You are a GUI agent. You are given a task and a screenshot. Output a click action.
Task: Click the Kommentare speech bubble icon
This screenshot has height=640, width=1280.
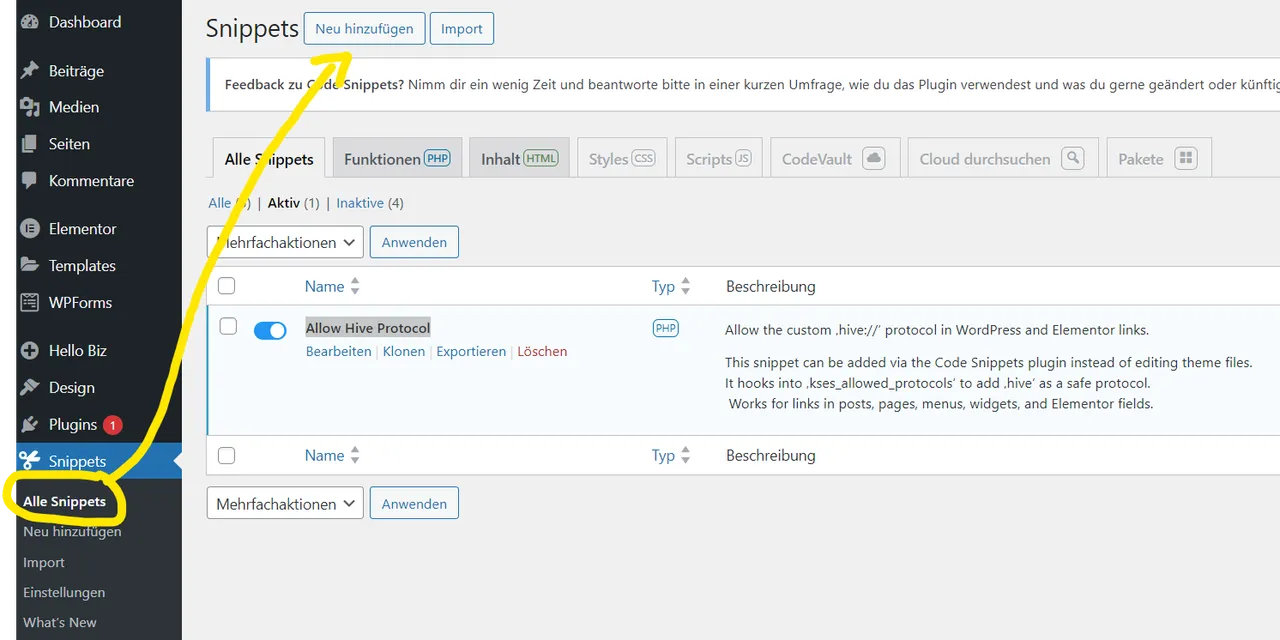tap(30, 181)
